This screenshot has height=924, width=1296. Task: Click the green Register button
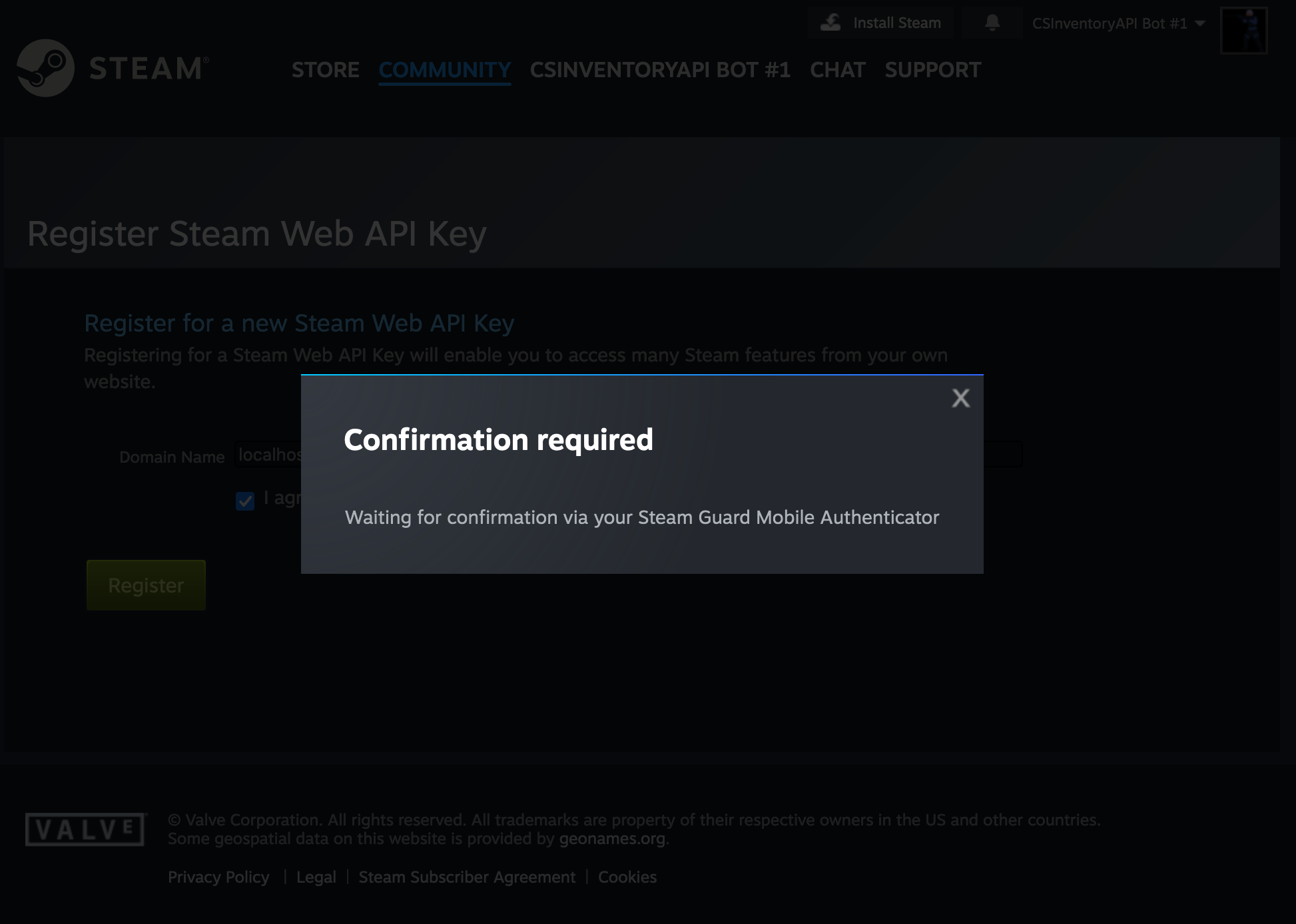[146, 585]
